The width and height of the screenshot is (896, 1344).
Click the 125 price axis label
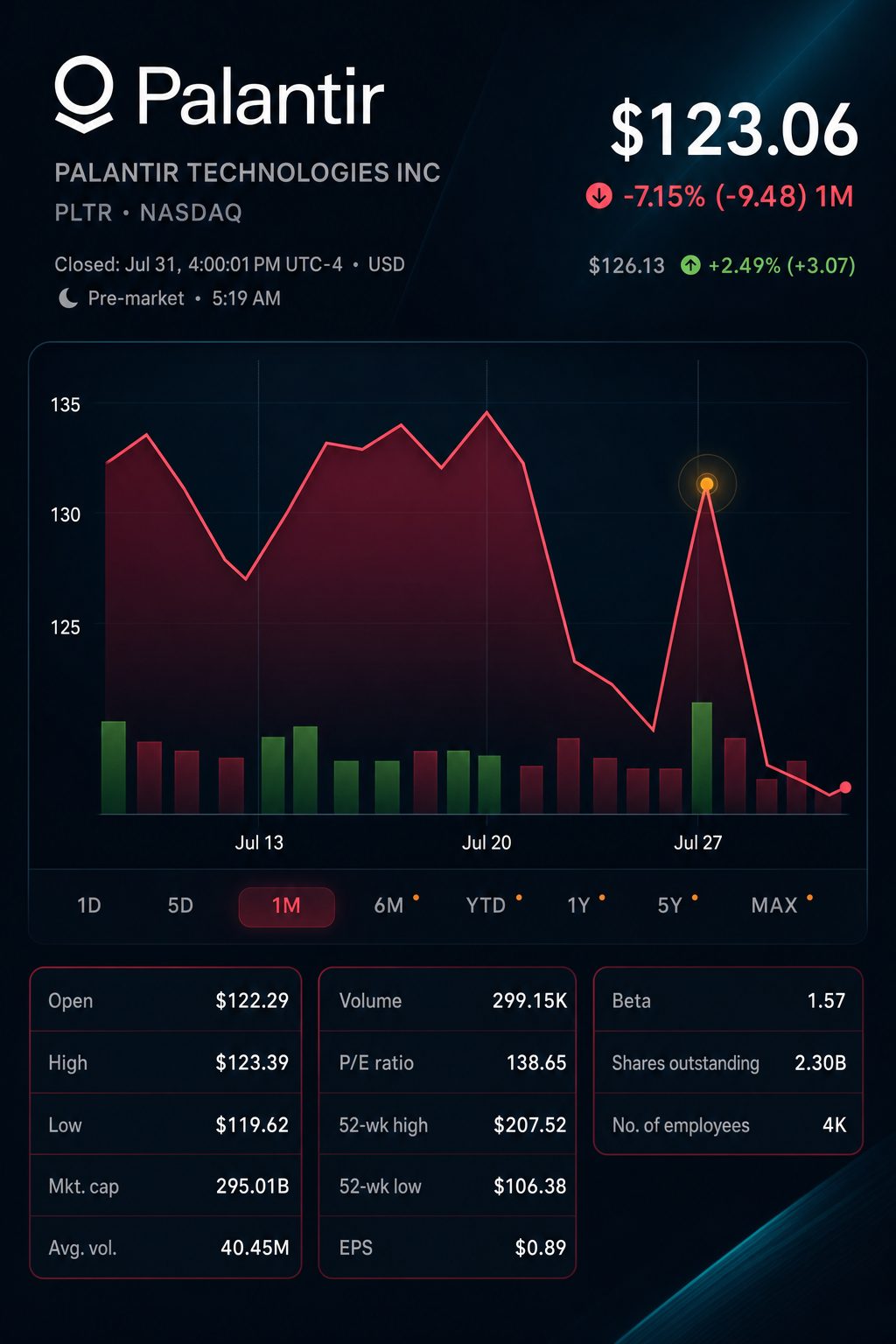66,627
